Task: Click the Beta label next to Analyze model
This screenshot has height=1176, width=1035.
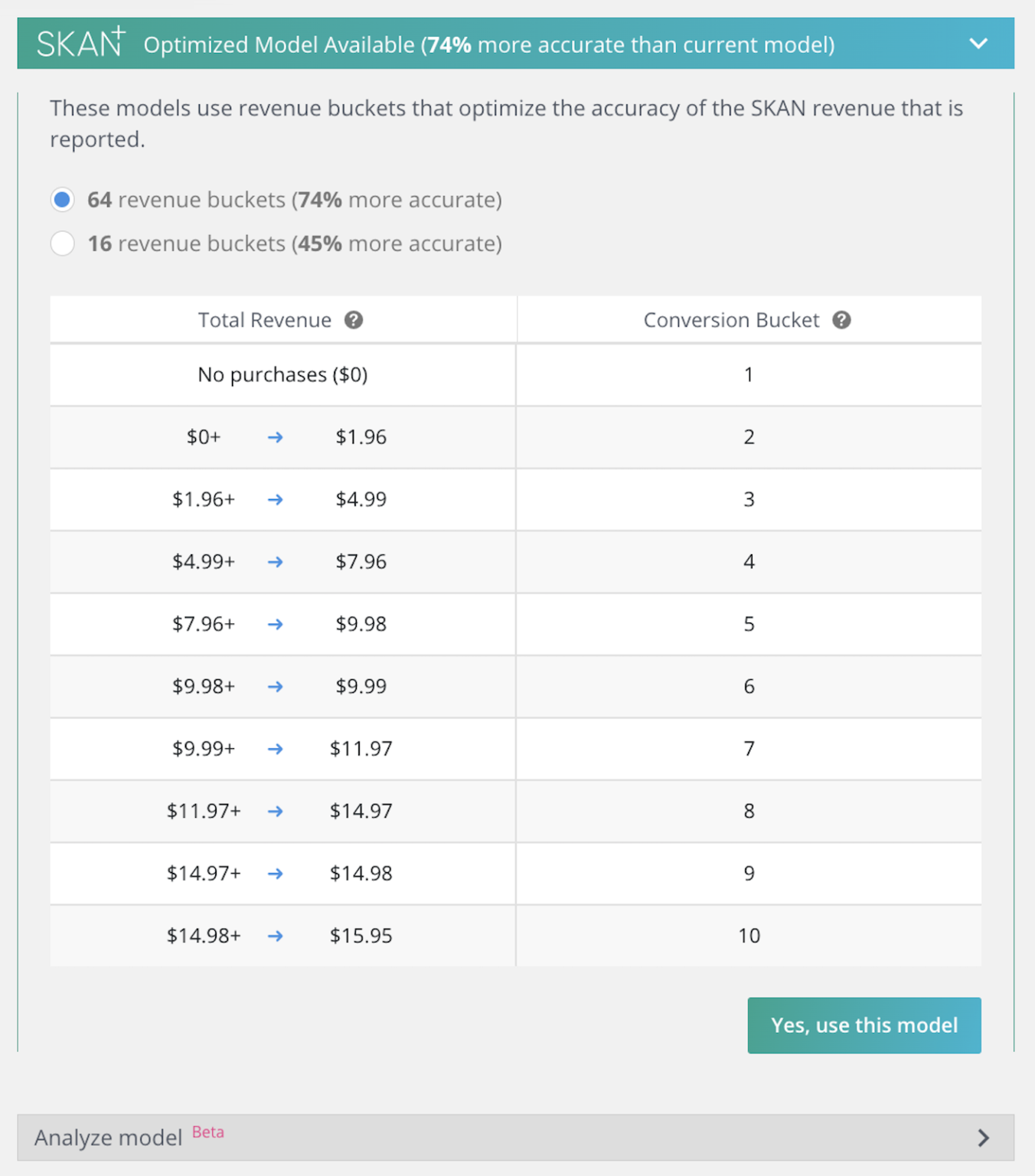Action: 207,1132
